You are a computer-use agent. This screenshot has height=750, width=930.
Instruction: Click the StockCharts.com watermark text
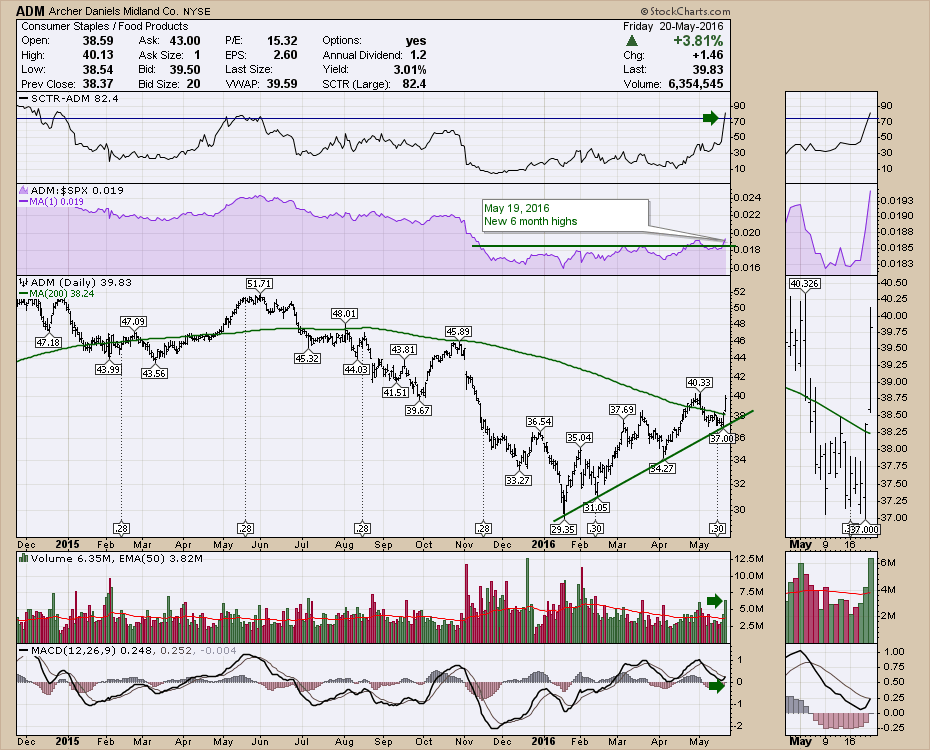685,11
